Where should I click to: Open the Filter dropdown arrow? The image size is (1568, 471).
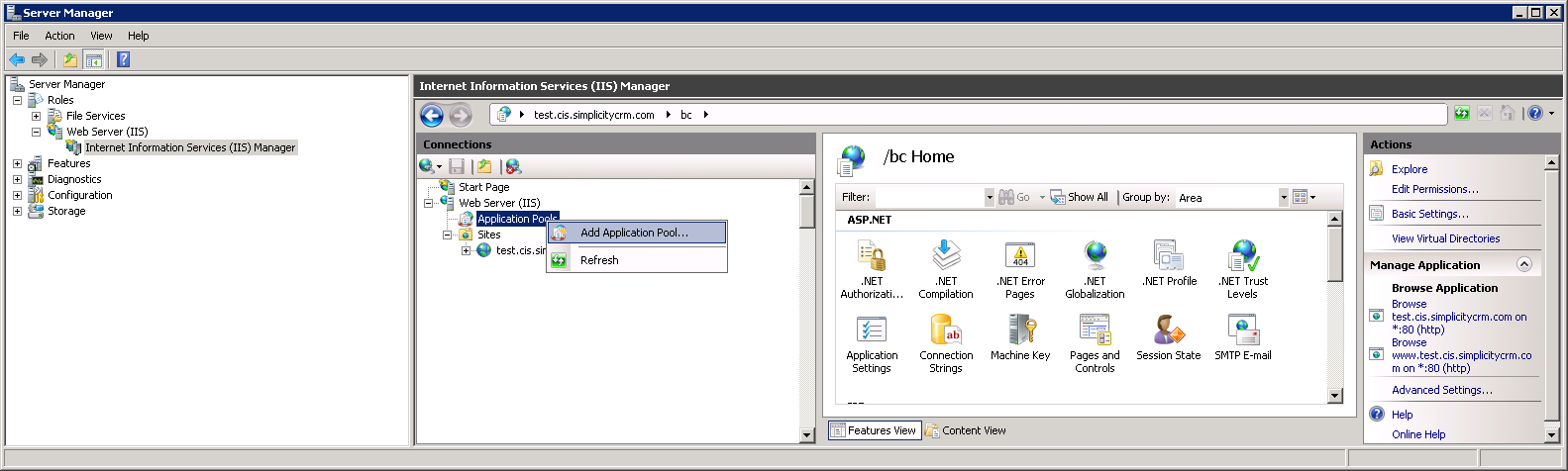click(990, 197)
